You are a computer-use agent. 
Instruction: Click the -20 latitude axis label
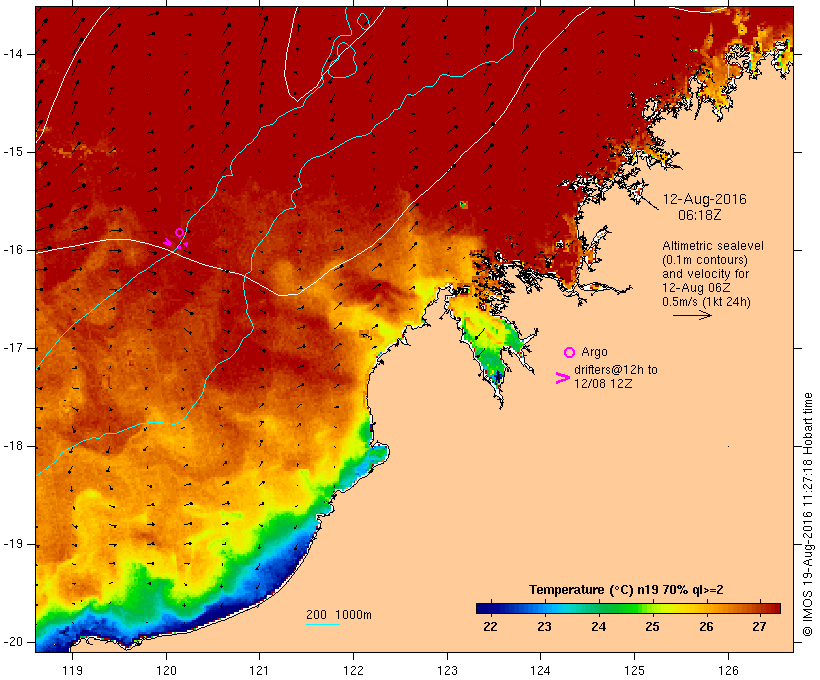[x=13, y=642]
